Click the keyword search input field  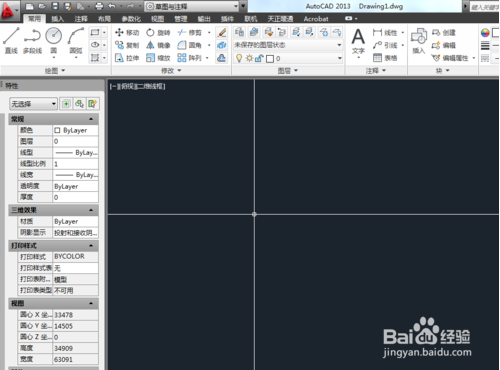coord(485,7)
